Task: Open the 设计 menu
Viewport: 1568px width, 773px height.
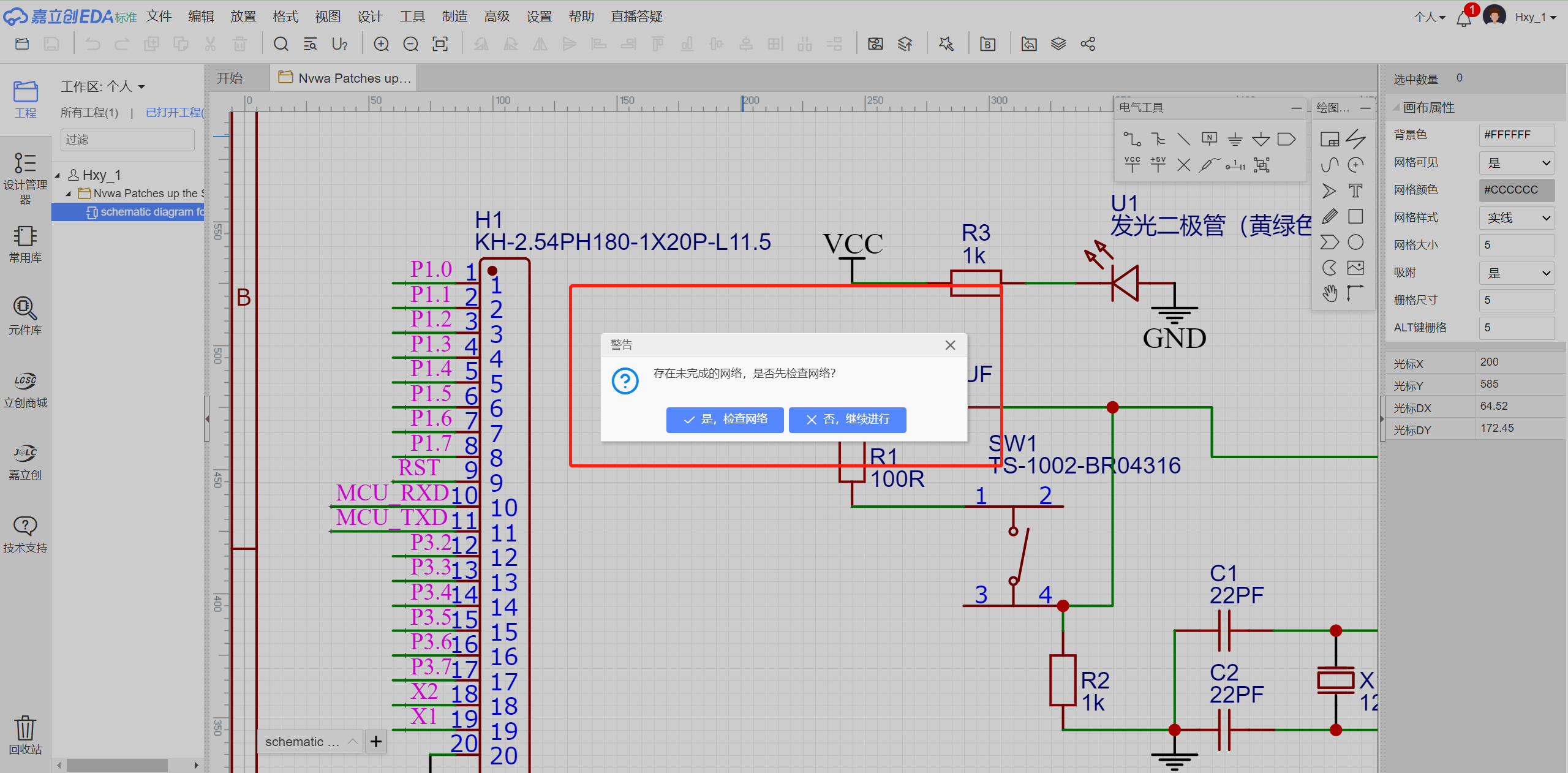Action: [369, 17]
